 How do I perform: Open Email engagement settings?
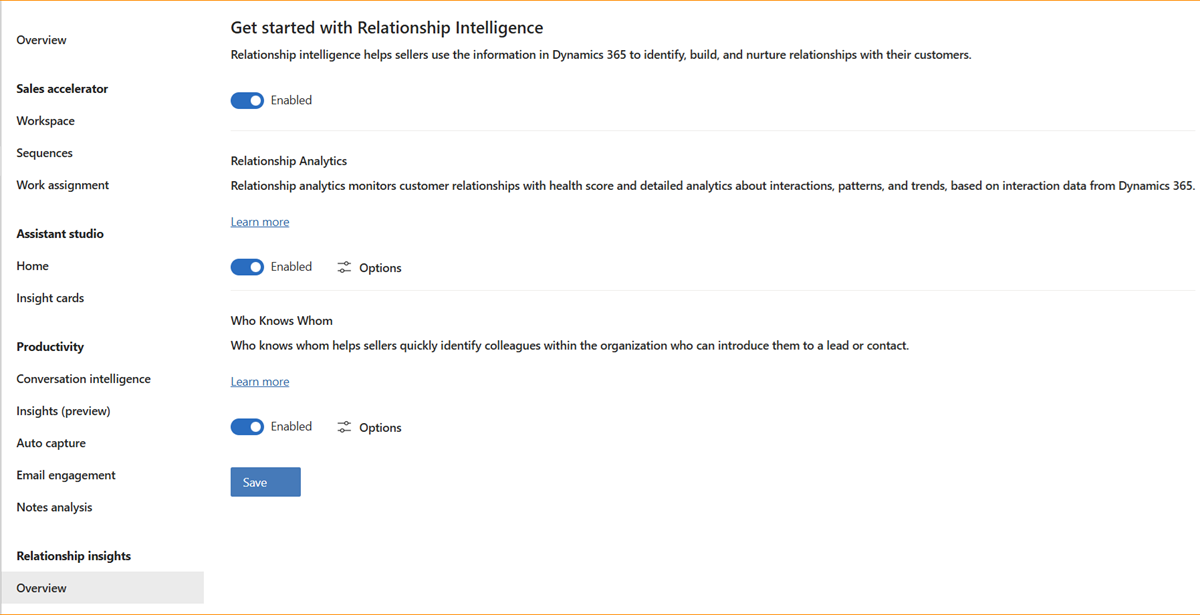[x=65, y=474]
